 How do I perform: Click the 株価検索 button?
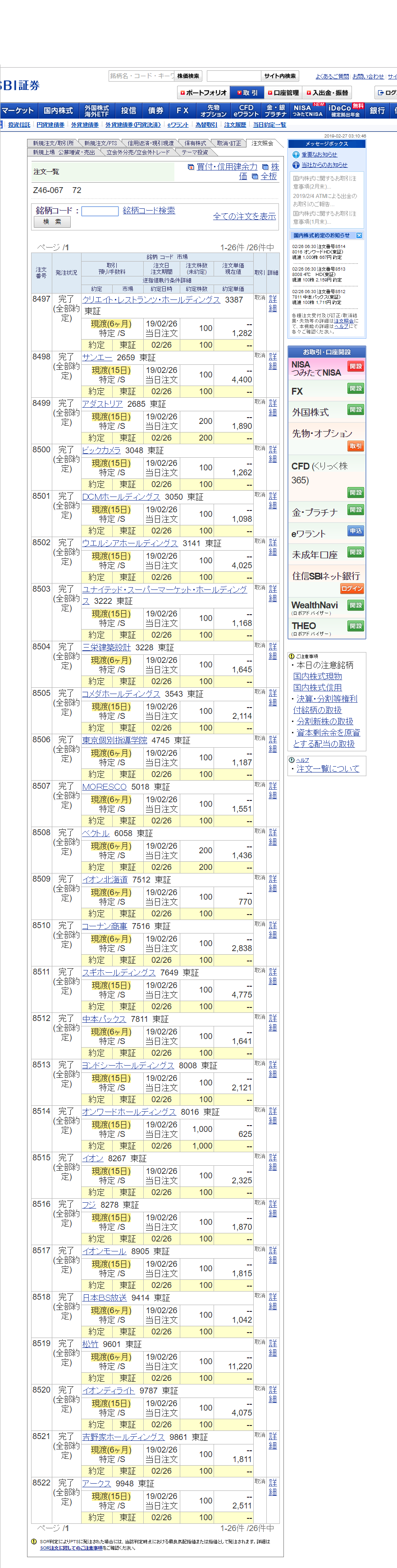[x=188, y=76]
